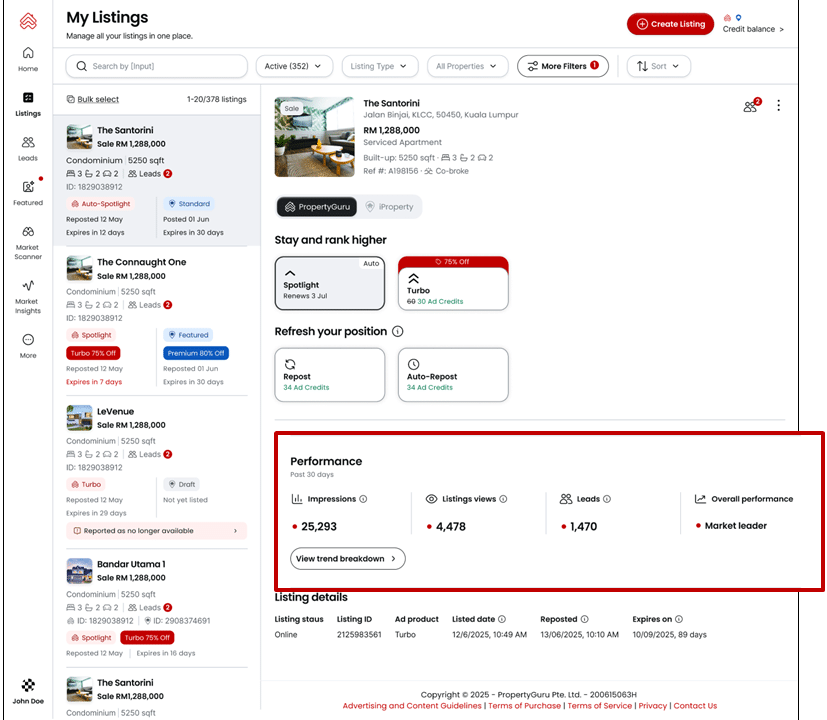Click the Home sidebar icon
The height and width of the screenshot is (720, 827).
point(28,59)
